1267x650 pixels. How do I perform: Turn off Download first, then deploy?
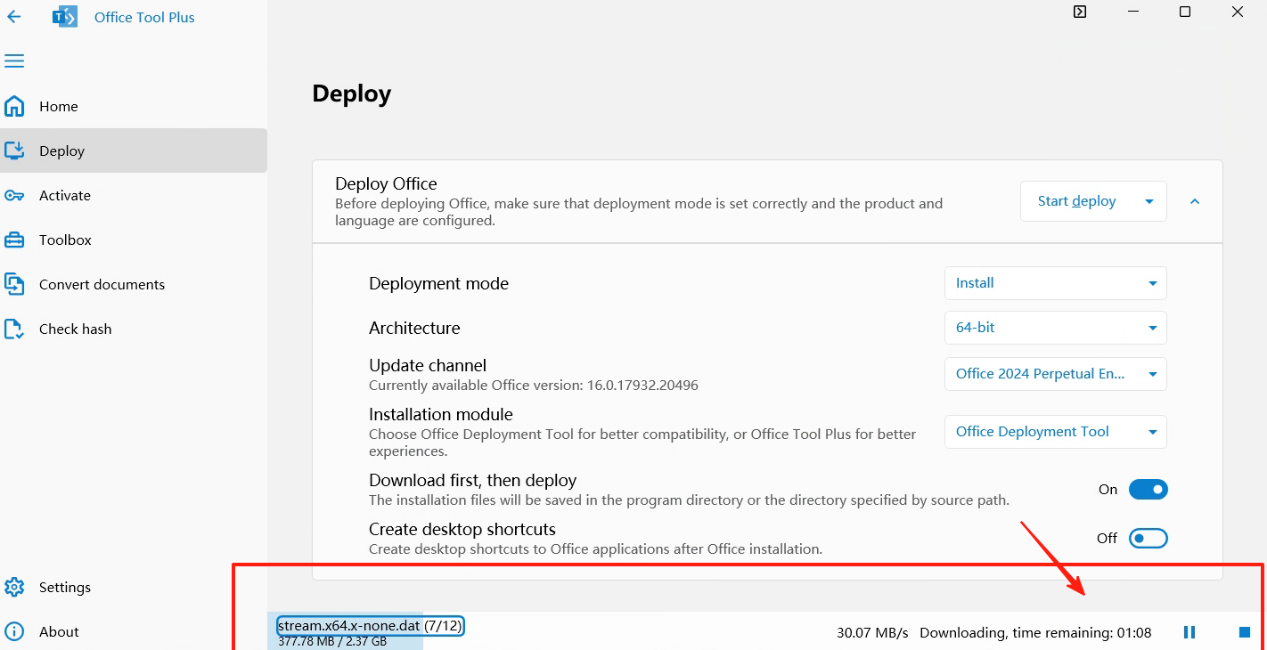pos(1148,490)
